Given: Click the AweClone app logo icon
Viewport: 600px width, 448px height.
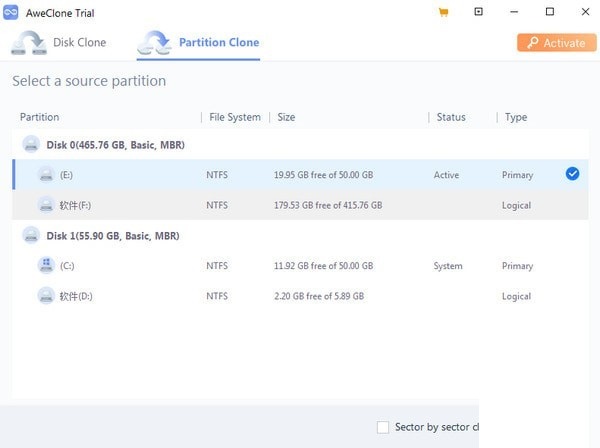Looking at the screenshot, I should [x=11, y=12].
